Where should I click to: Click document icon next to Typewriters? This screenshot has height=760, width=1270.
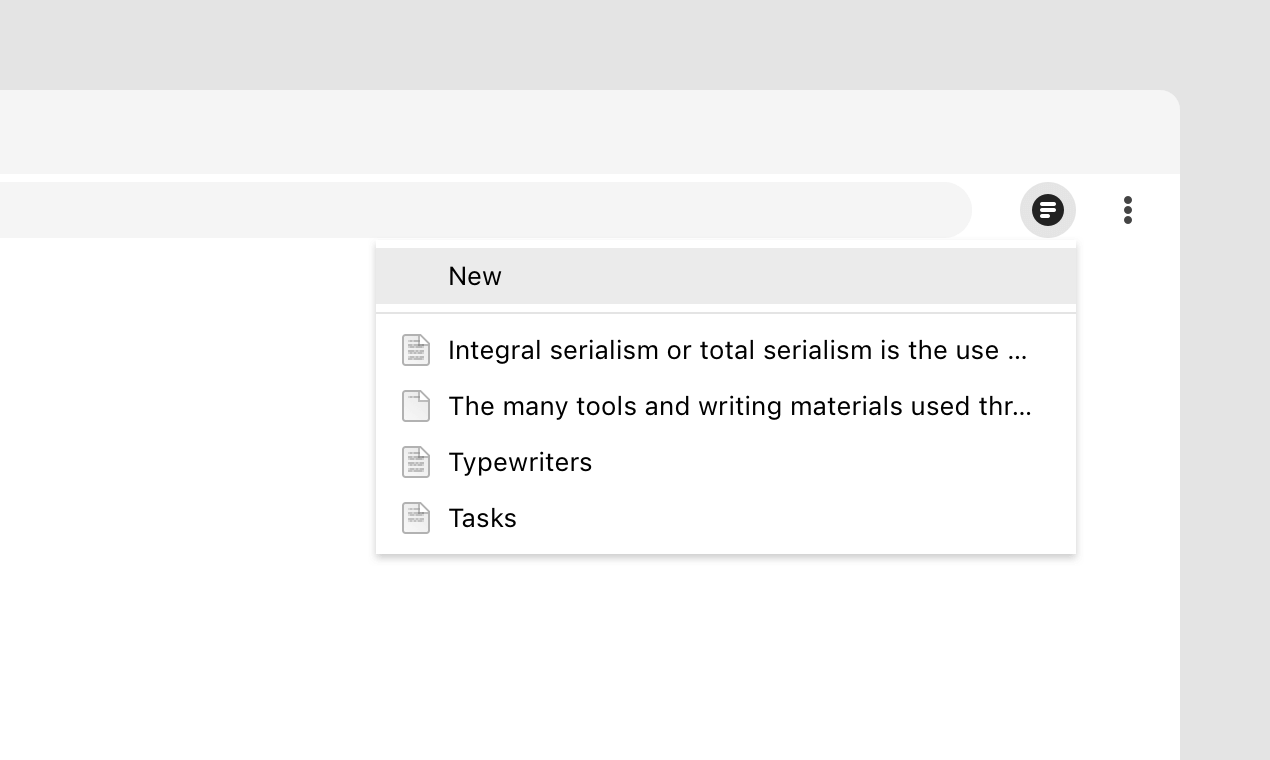click(416, 462)
